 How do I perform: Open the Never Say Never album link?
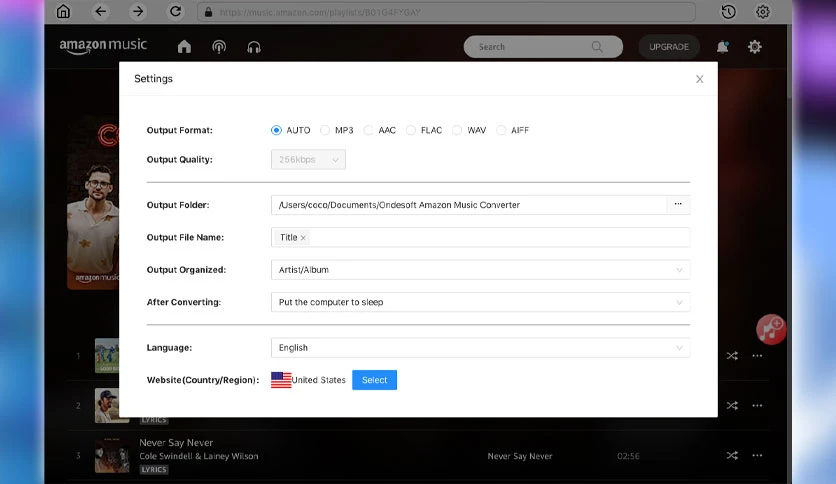click(x=520, y=456)
